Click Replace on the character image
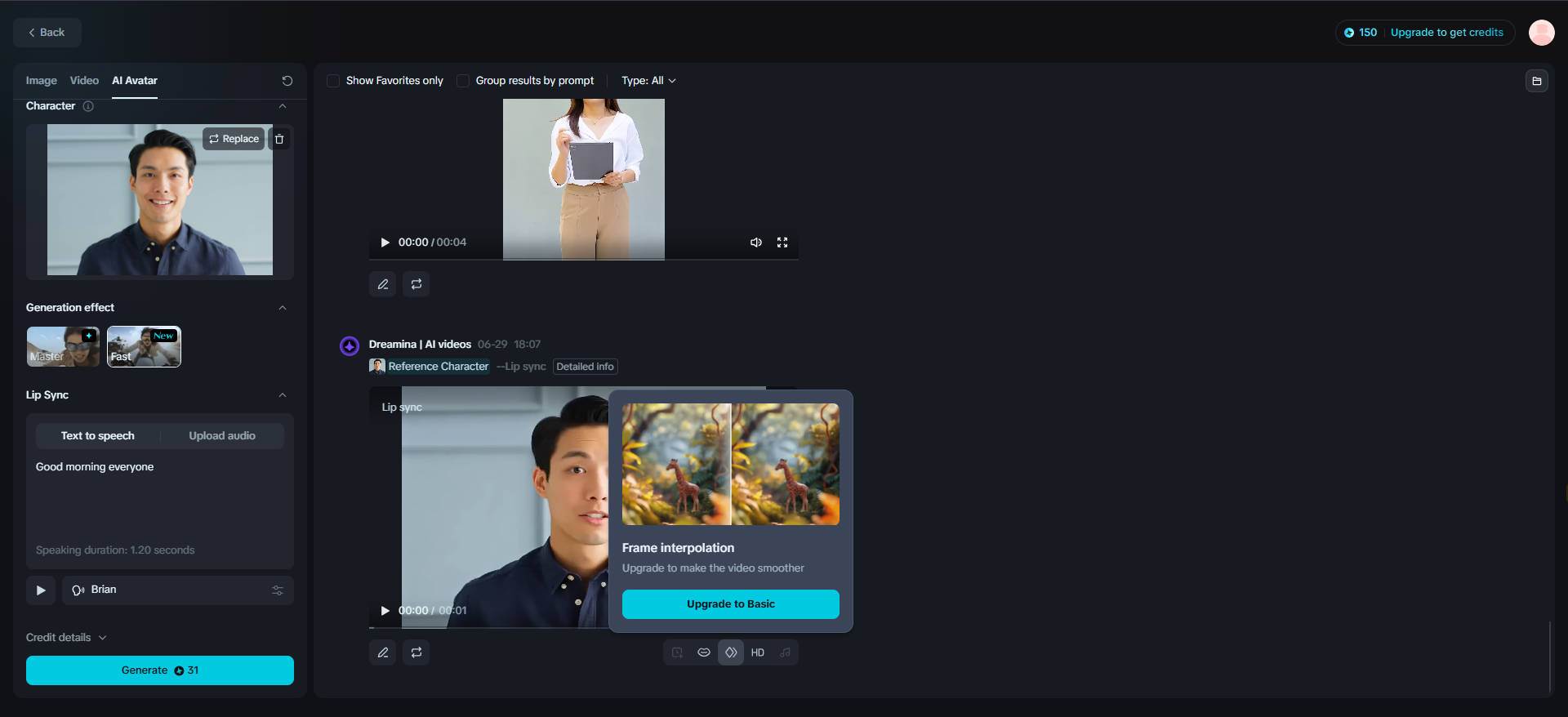 (234, 139)
